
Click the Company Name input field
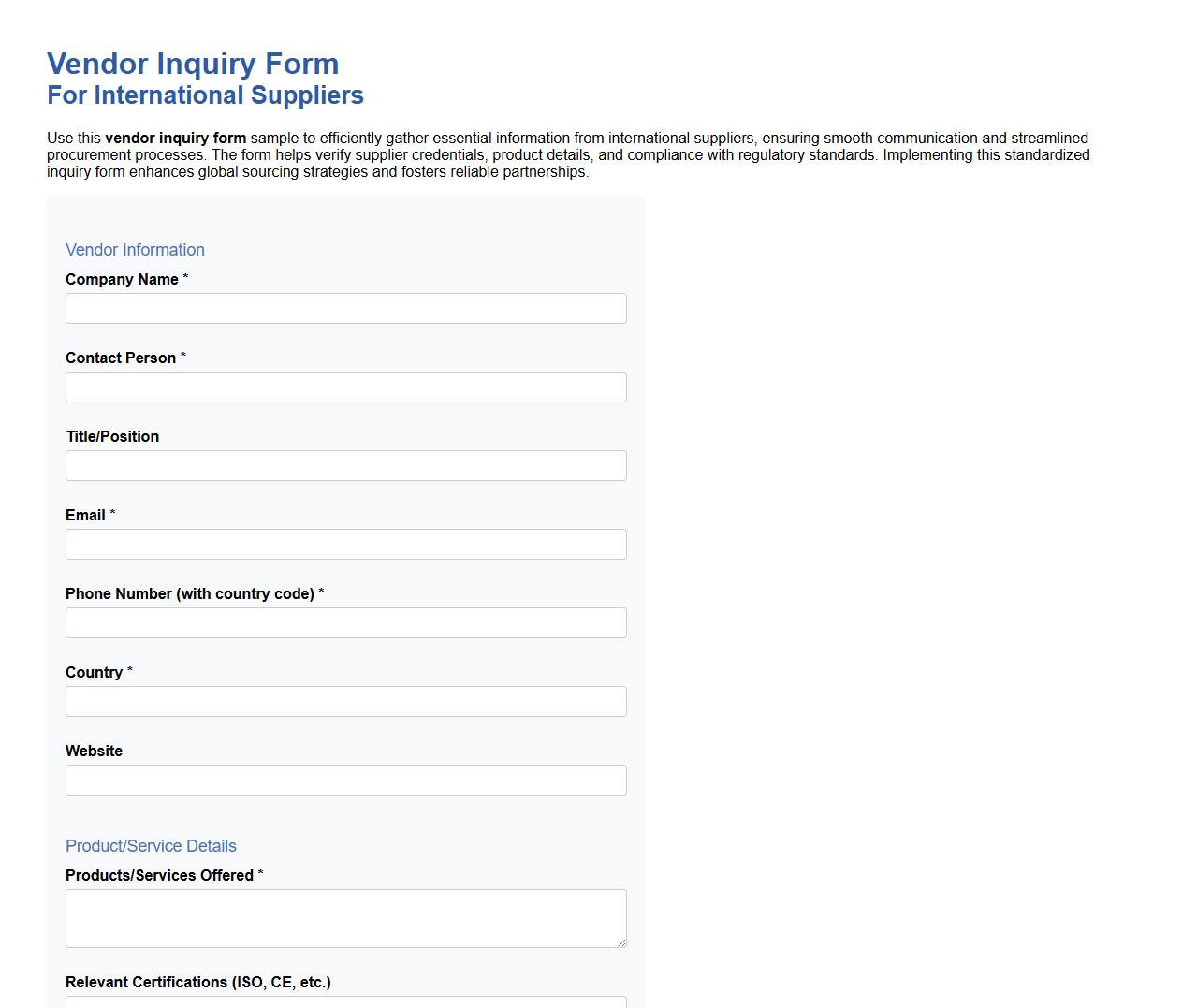point(345,308)
